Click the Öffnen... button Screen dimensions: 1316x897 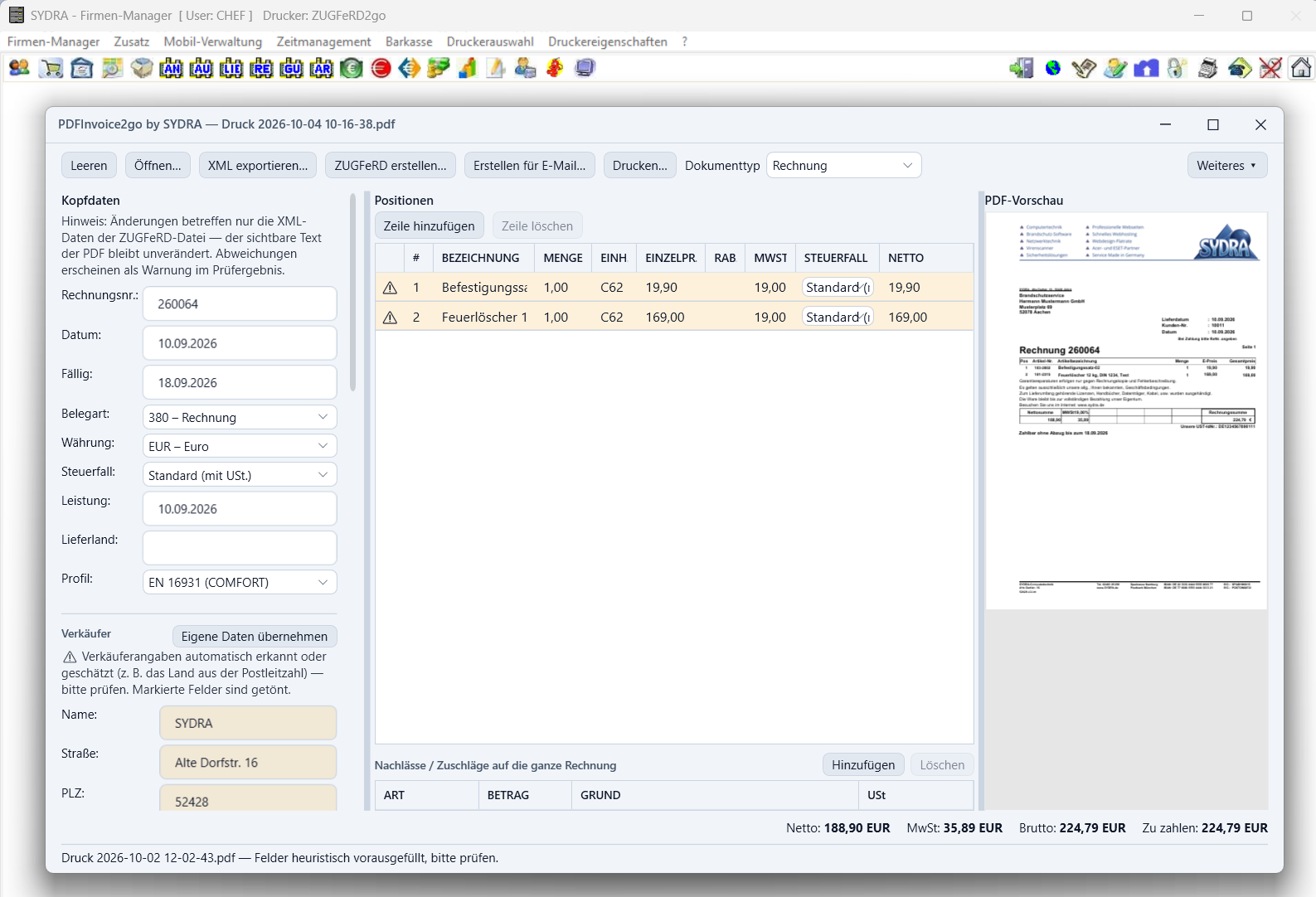[x=158, y=165]
